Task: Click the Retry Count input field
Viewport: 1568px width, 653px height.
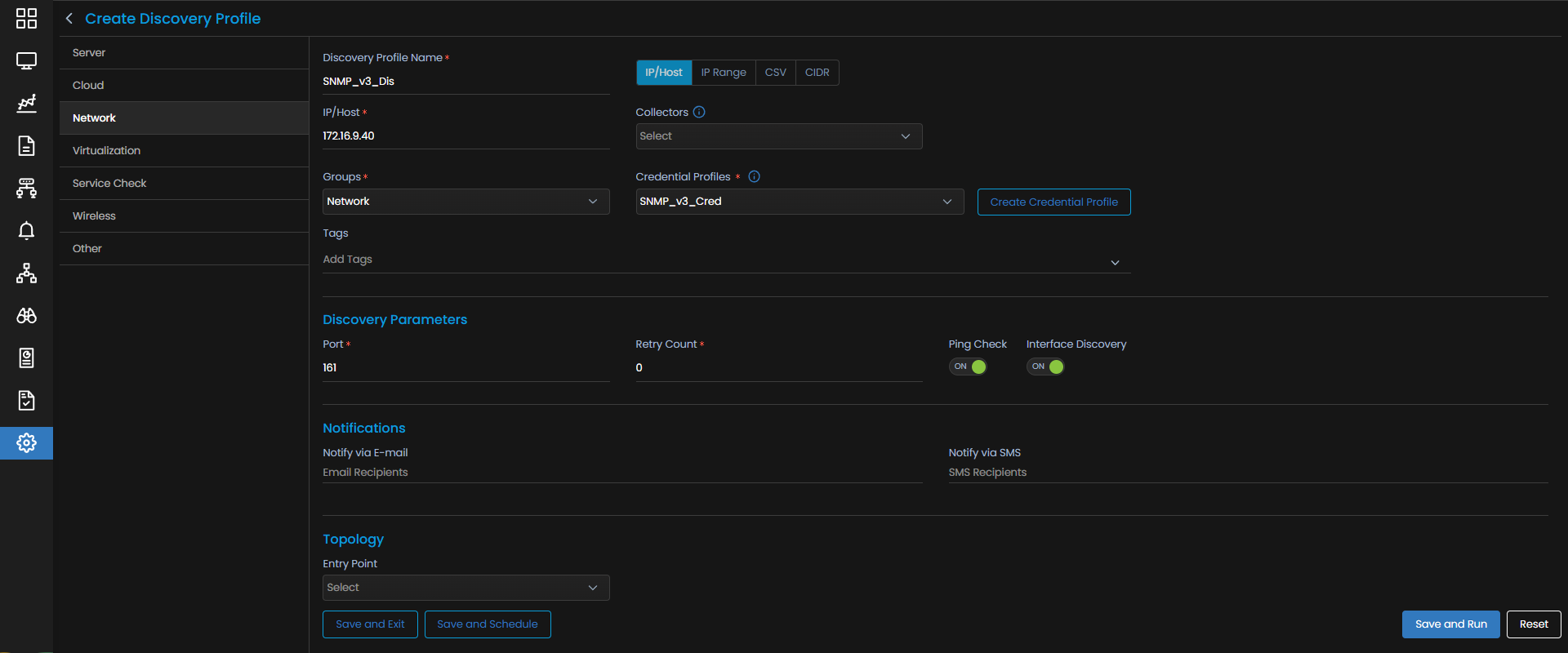Action: pos(779,368)
